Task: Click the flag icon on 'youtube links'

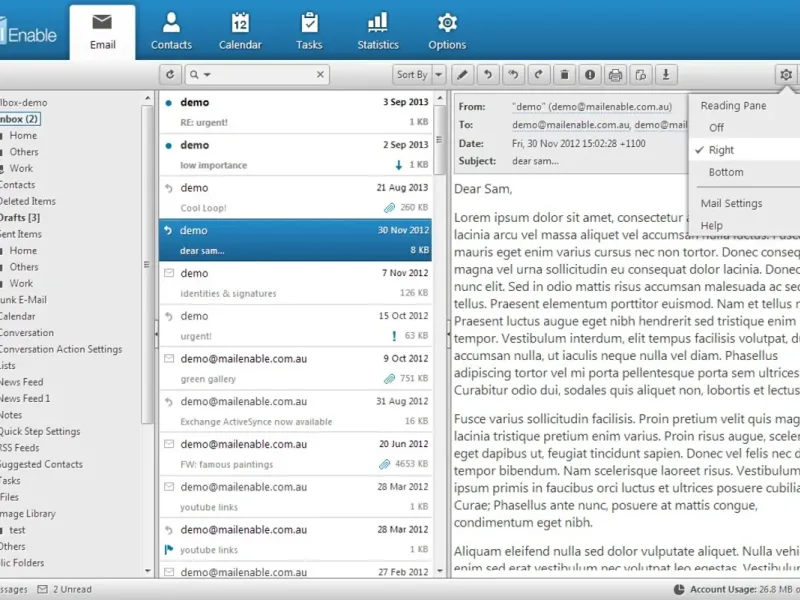Action: pos(169,549)
